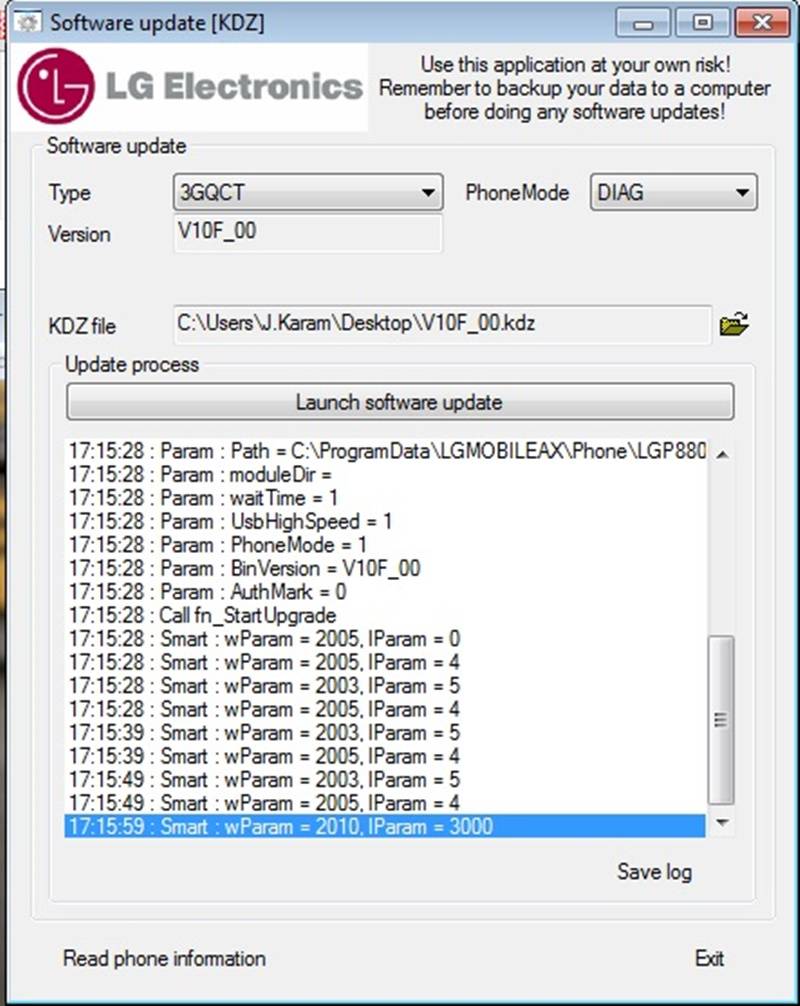Click the log scrollbar down arrow
Screen dimensions: 800x1006
(722, 823)
